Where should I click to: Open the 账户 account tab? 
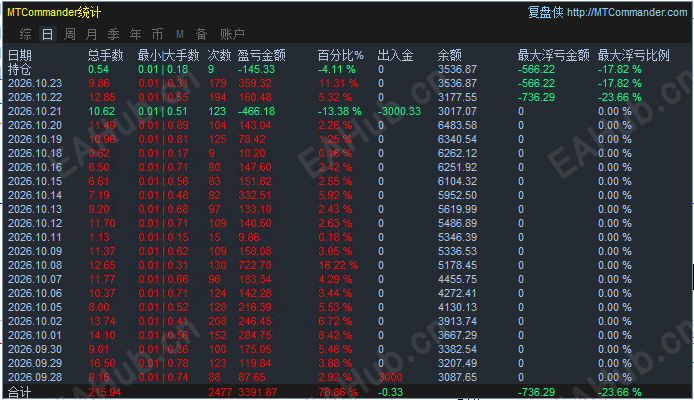click(232, 34)
